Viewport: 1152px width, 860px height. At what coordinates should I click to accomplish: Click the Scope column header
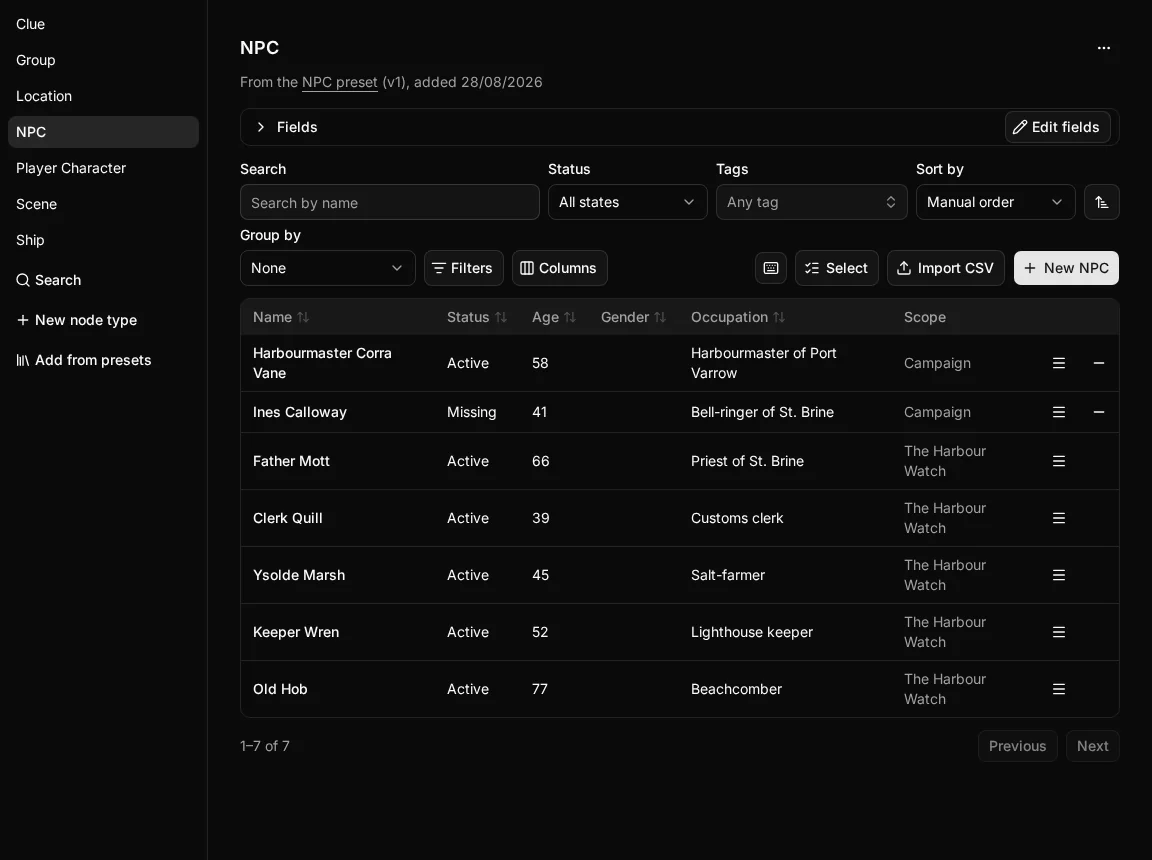pos(924,317)
